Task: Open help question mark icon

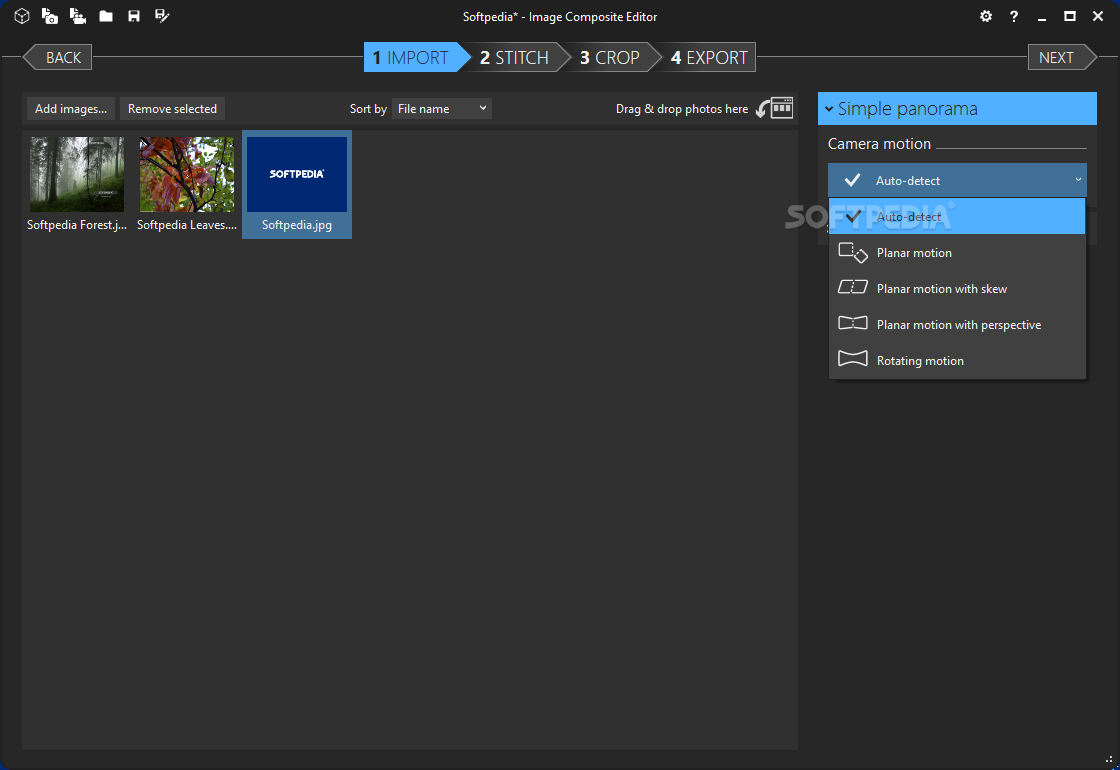Action: click(1014, 16)
